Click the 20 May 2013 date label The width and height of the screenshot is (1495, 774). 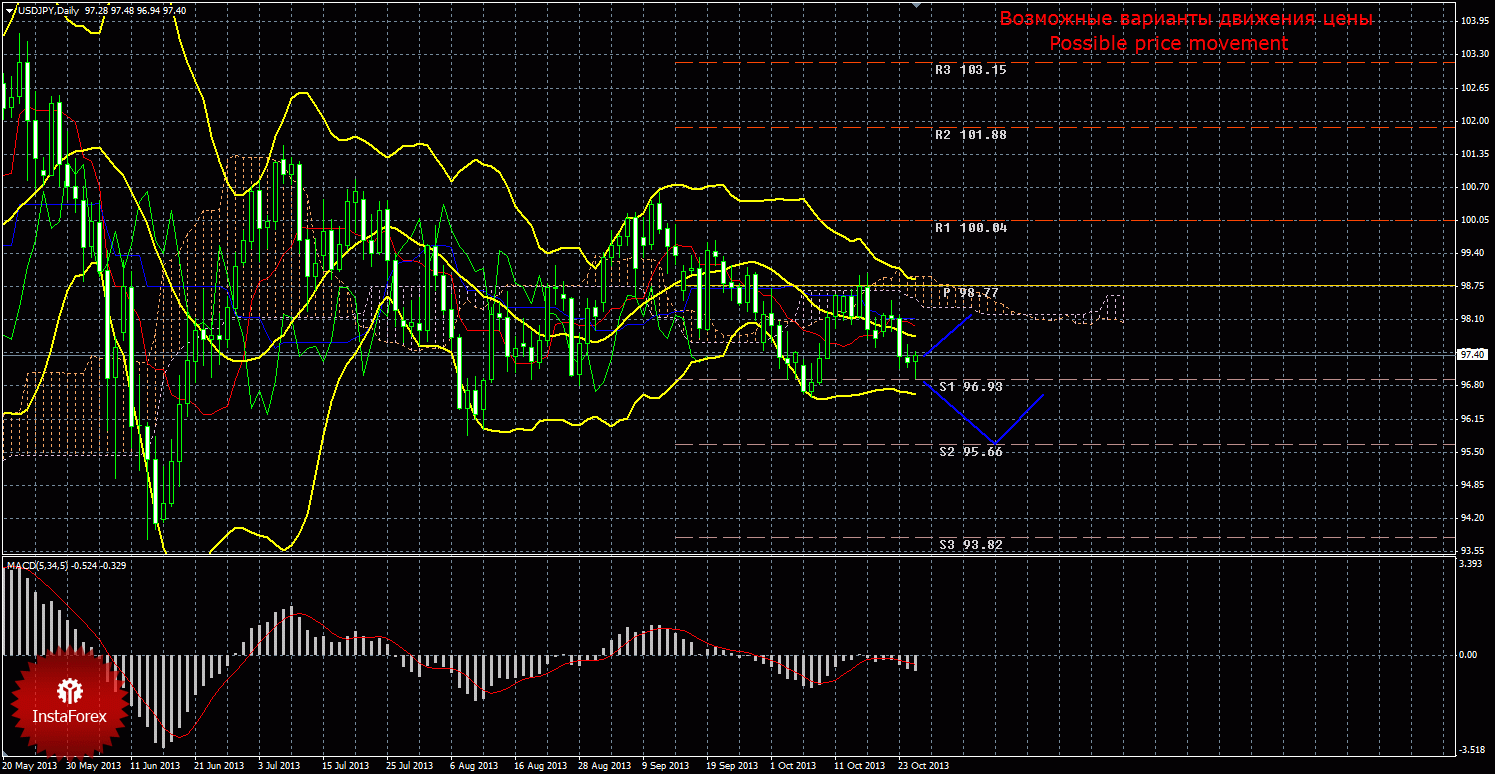tap(30, 766)
